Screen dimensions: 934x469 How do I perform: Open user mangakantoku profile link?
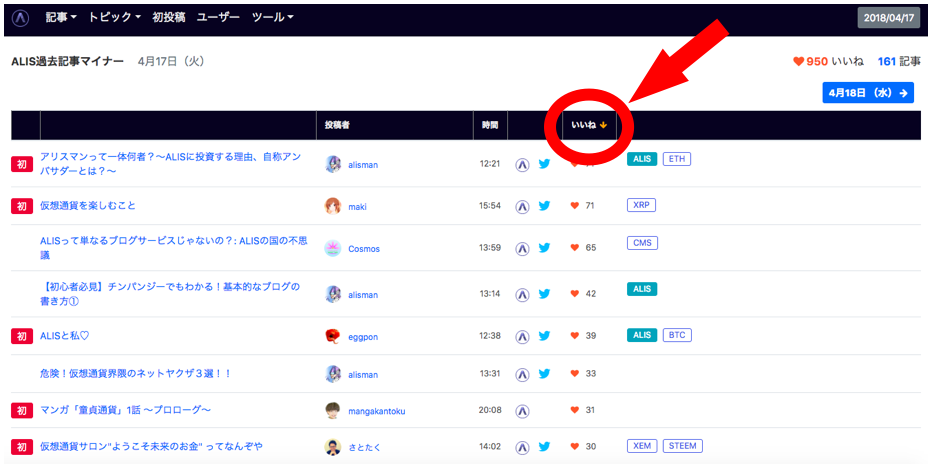tap(377, 411)
